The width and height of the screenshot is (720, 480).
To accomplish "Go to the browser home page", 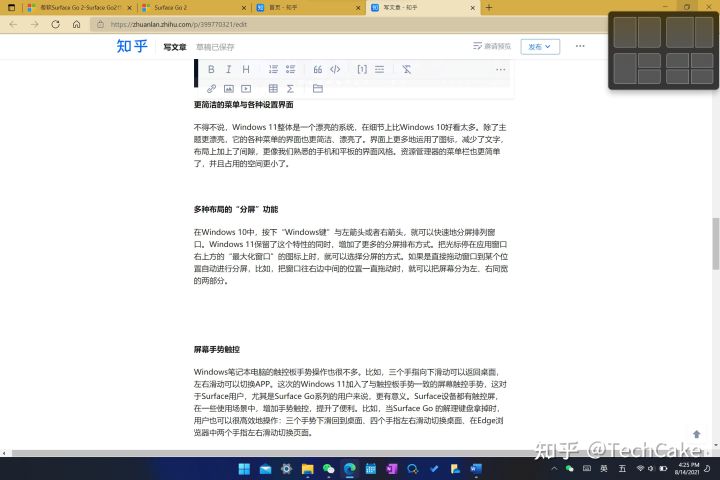I will pyautogui.click(x=77, y=24).
